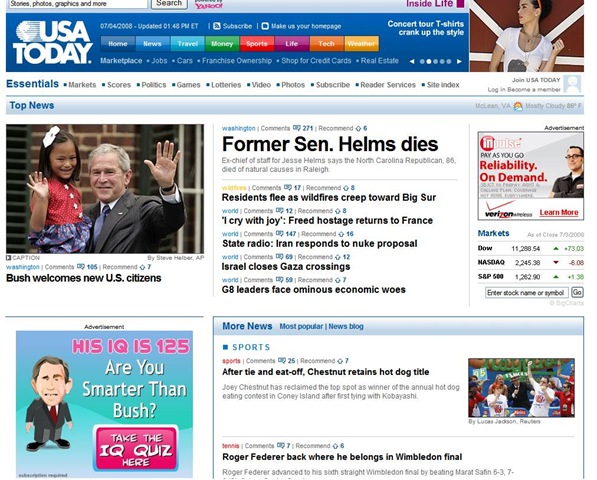Viewport: 597px width, 480px height.
Task: Open the Money tab in navigation bar
Action: [222, 44]
